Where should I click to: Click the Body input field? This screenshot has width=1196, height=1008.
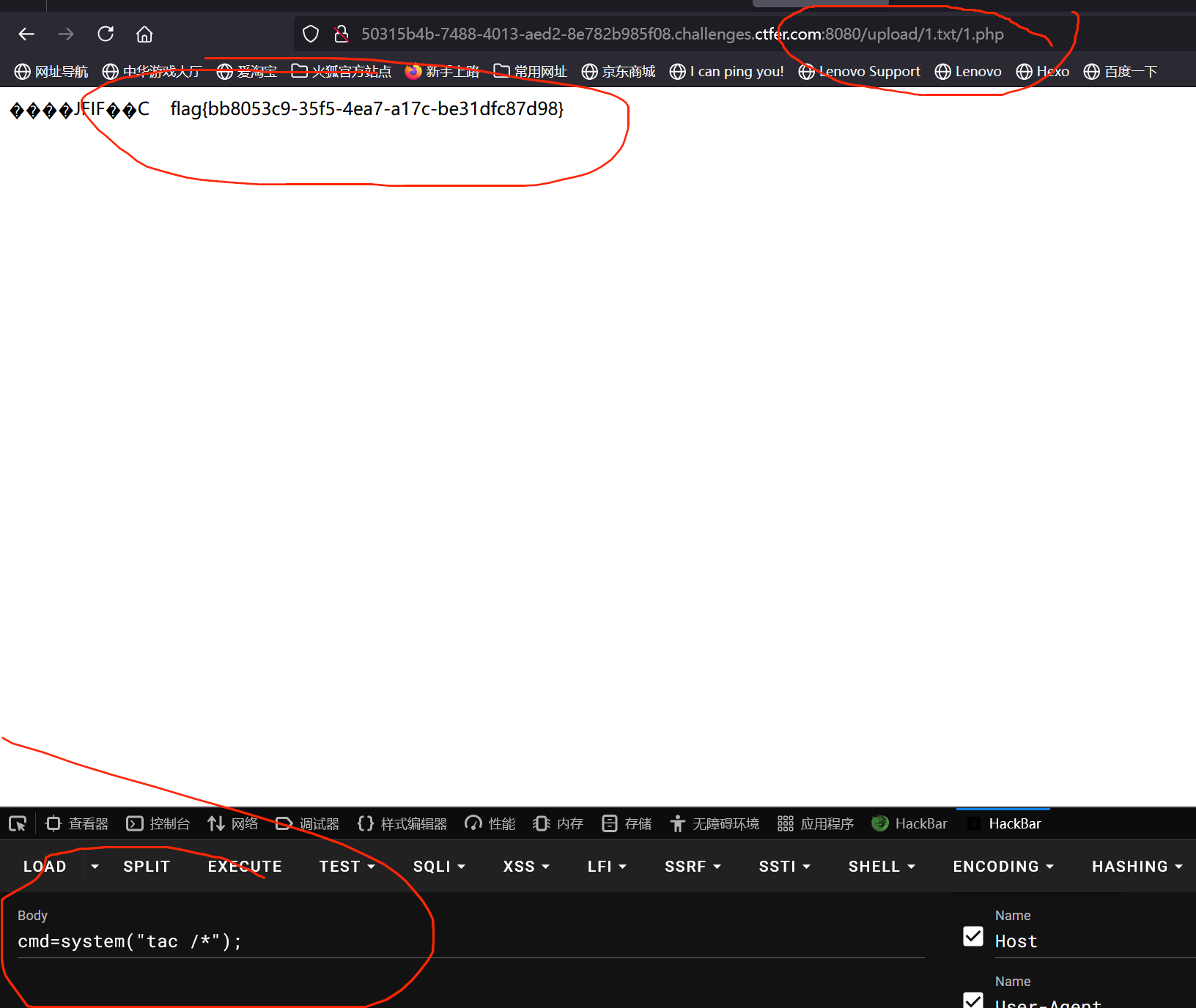(469, 941)
